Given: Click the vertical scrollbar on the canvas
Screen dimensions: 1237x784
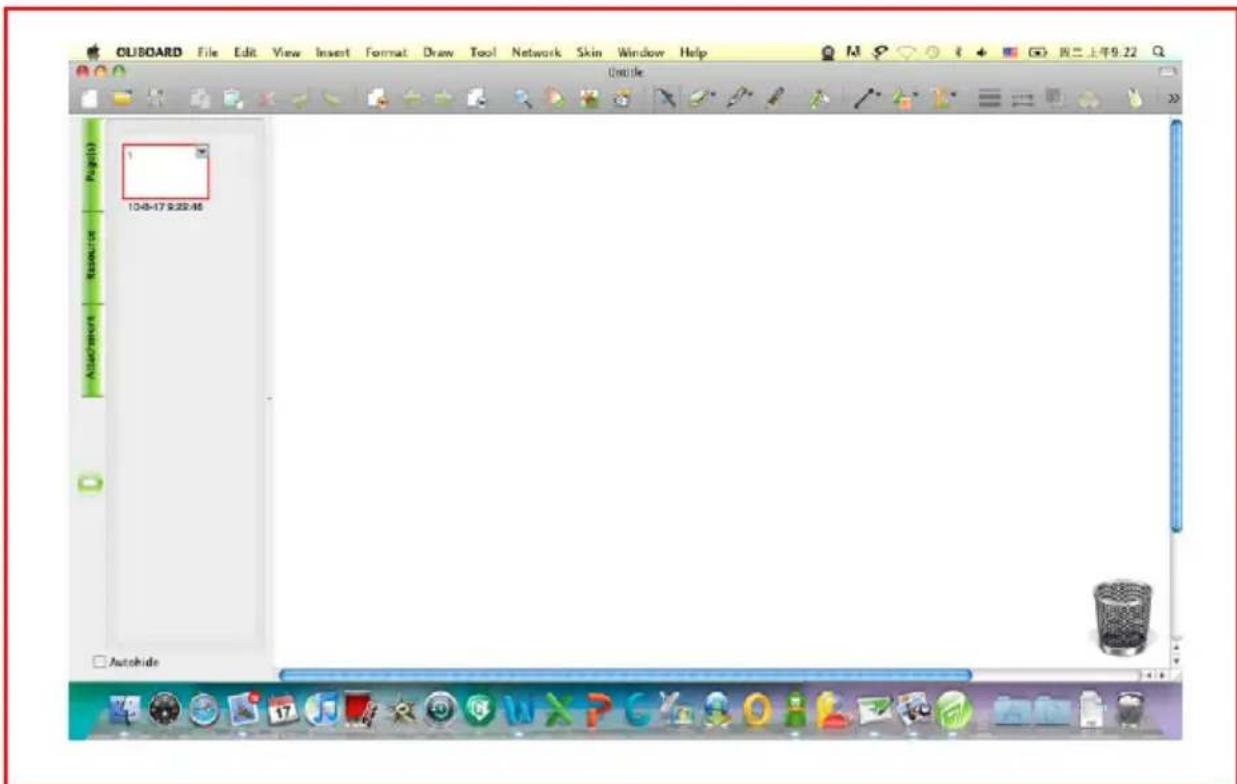Looking at the screenshot, I should pos(1176,326).
